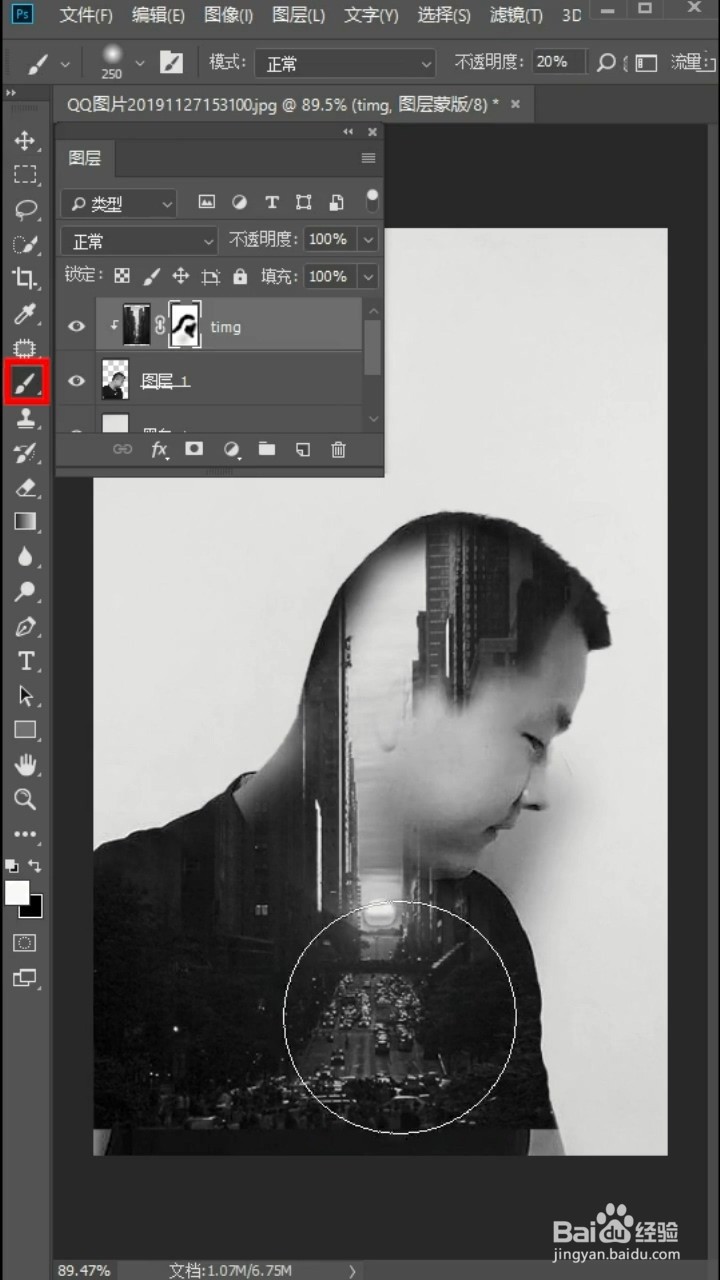Viewport: 720px width, 1280px height.
Task: Select the timg layer mask thumbnail
Action: (185, 325)
